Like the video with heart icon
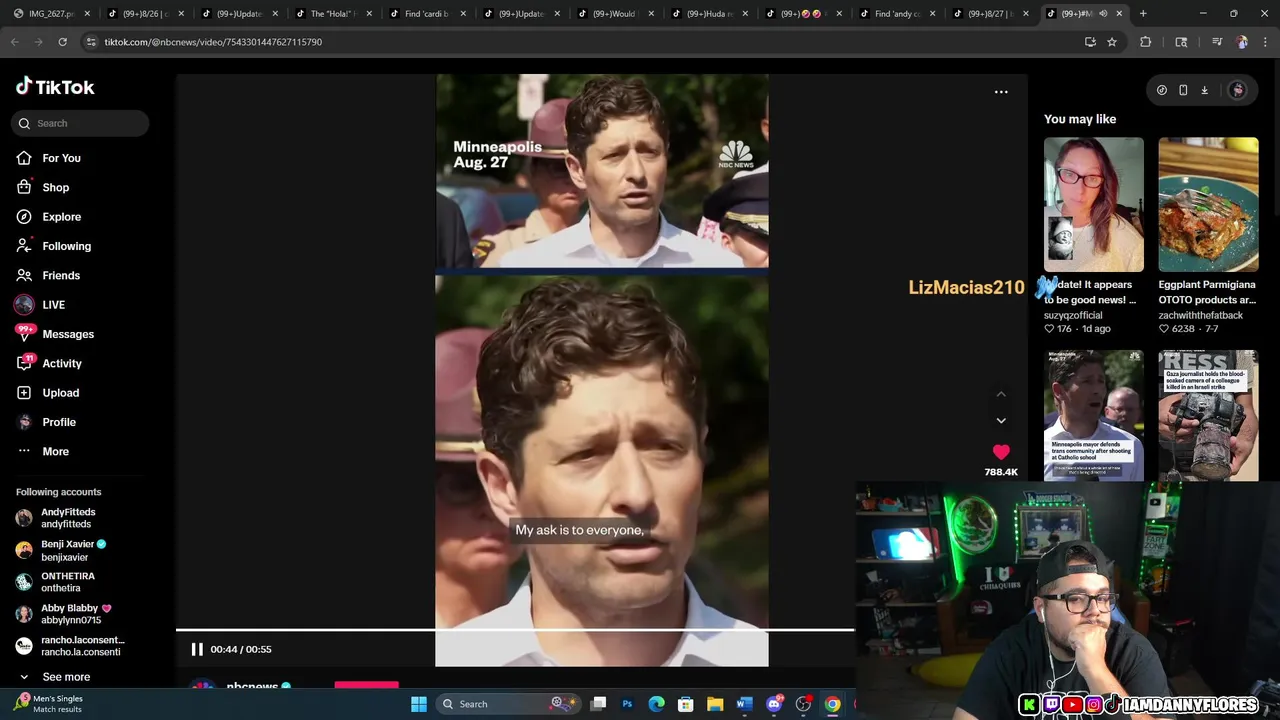 [x=1001, y=453]
